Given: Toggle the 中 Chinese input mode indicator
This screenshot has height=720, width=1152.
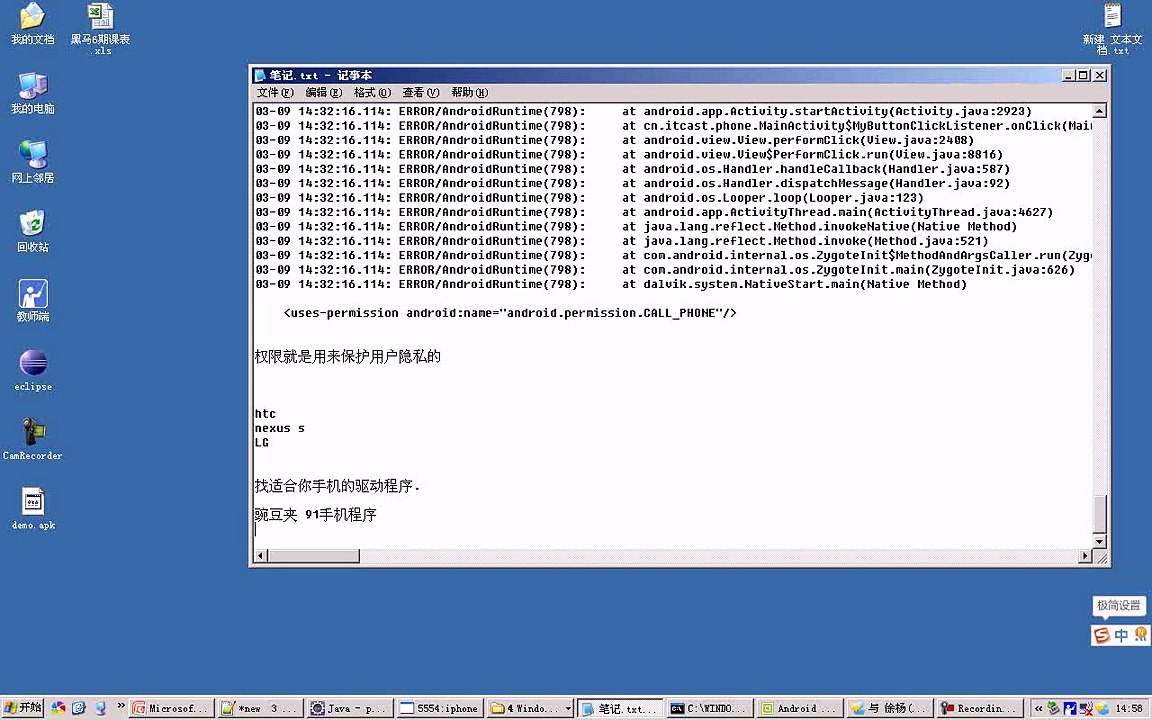Looking at the screenshot, I should pyautogui.click(x=1121, y=636).
